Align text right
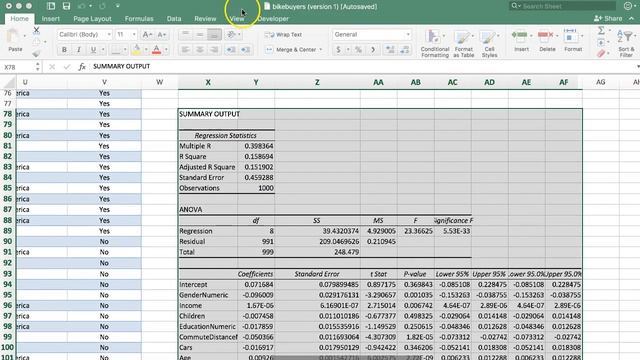Screen dimensions: 640x360 point(214,50)
